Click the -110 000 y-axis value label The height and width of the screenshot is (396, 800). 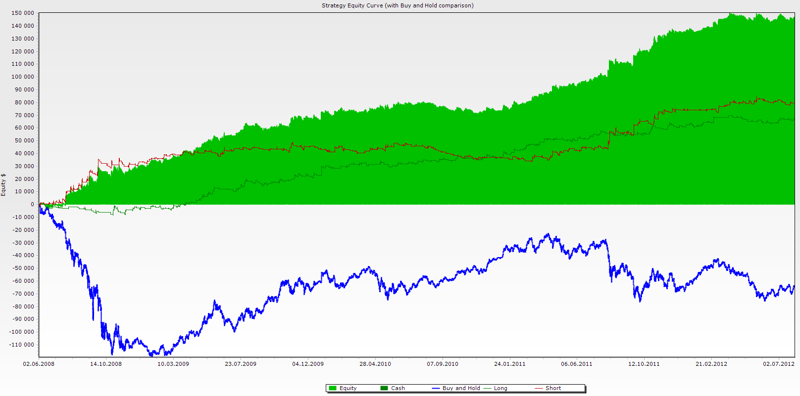[x=22, y=345]
